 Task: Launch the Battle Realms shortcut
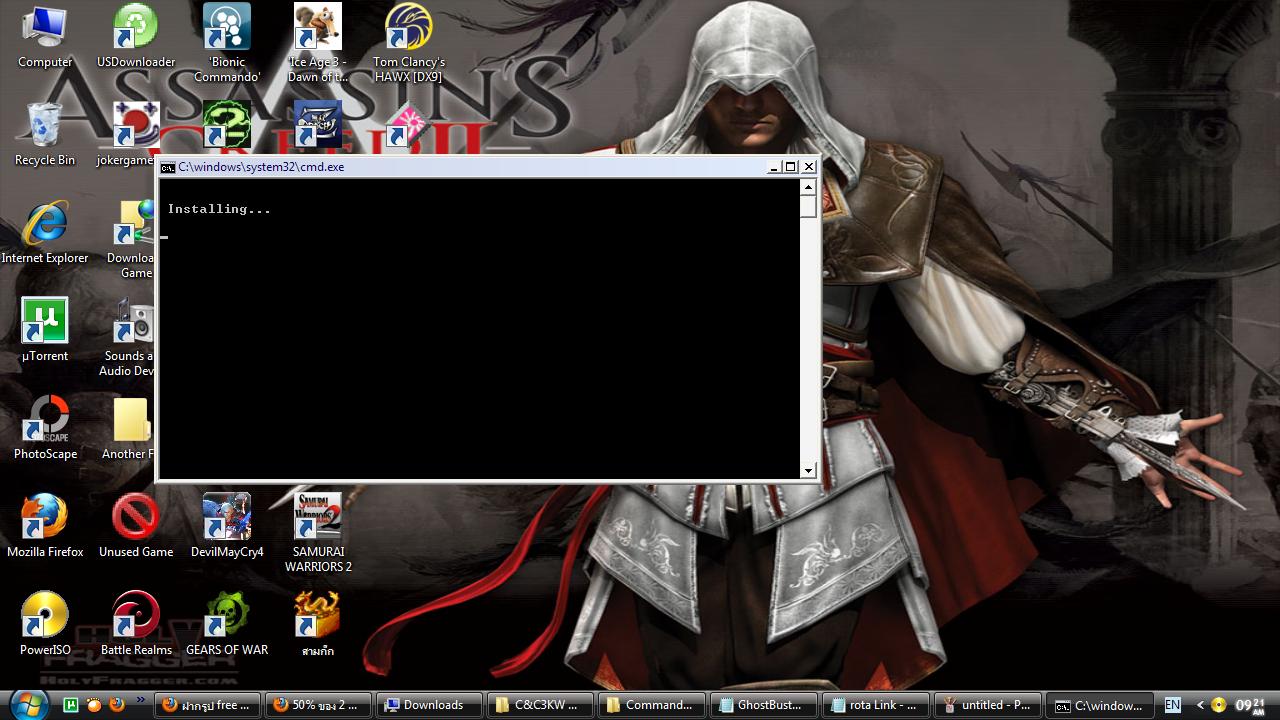[136, 625]
